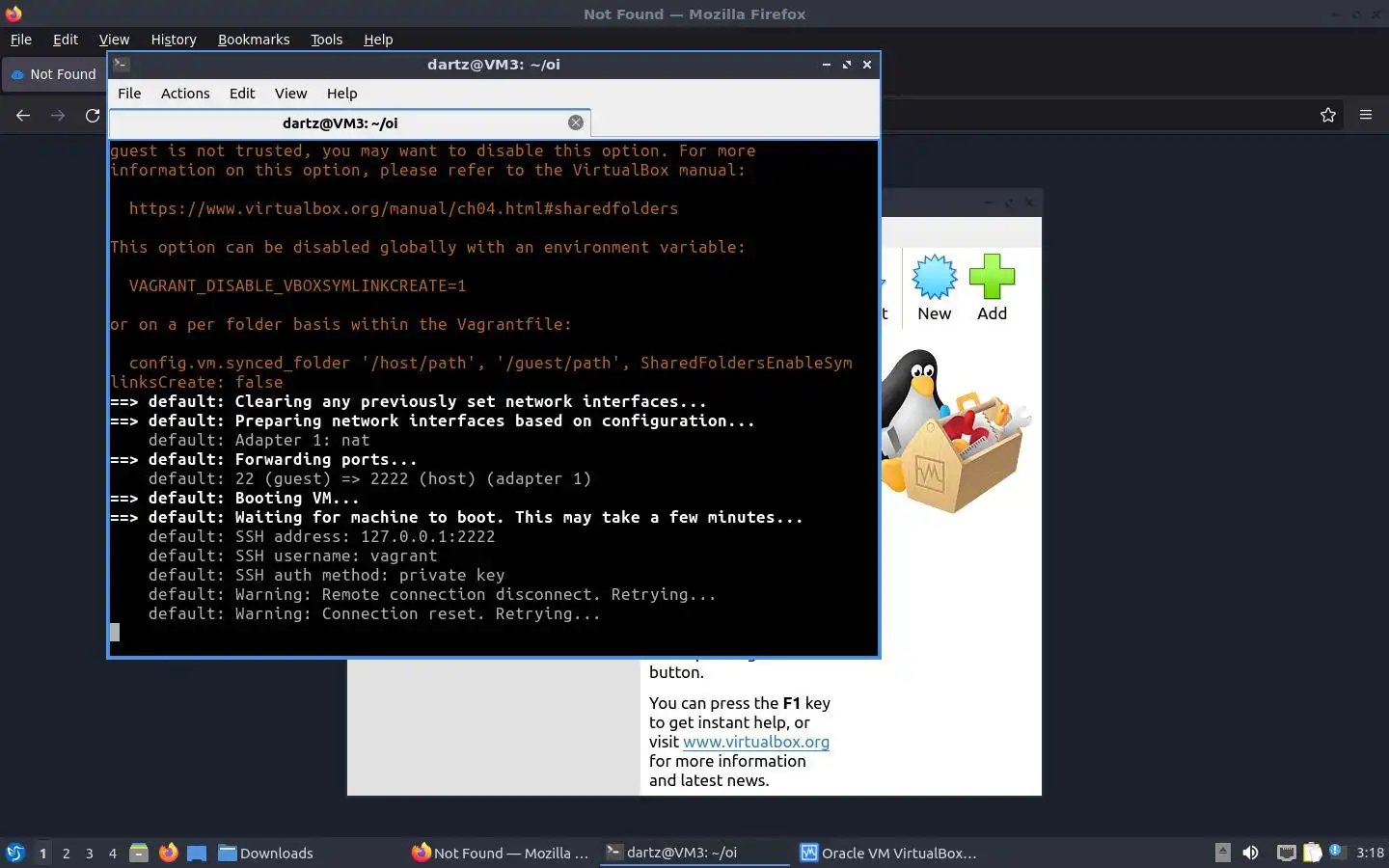Screen dimensions: 1389x868
Task: Switch to workspace 1
Action: point(42,853)
